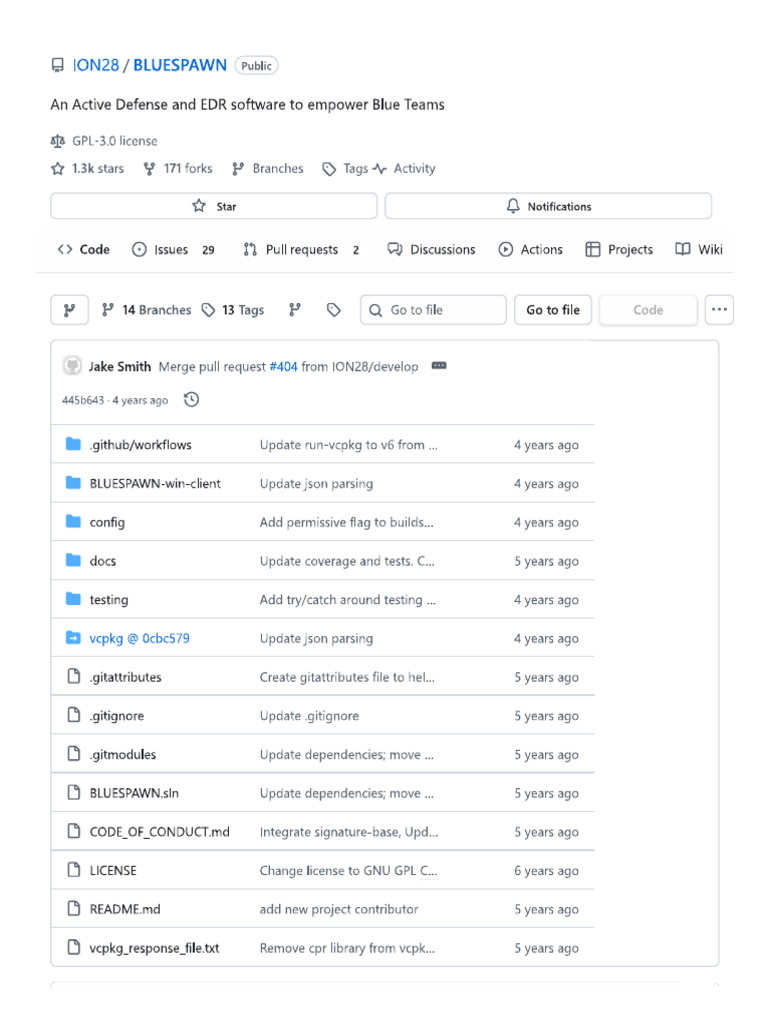Expand the commit message ellipsis
Screen dimensions: 768x1024
(x=439, y=366)
